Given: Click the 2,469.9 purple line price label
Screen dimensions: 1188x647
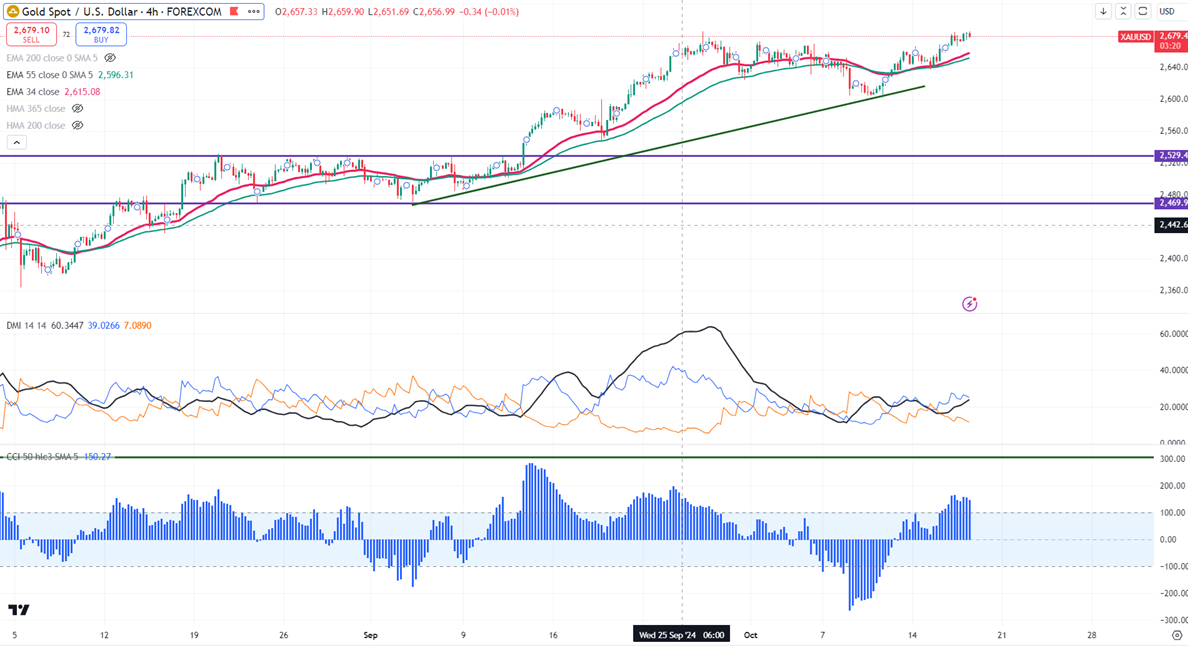Looking at the screenshot, I should pyautogui.click(x=1171, y=203).
